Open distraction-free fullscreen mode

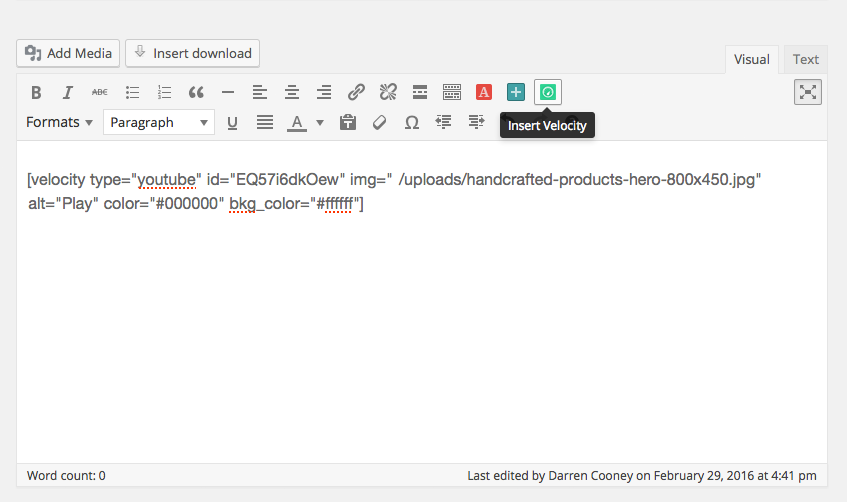[x=808, y=92]
